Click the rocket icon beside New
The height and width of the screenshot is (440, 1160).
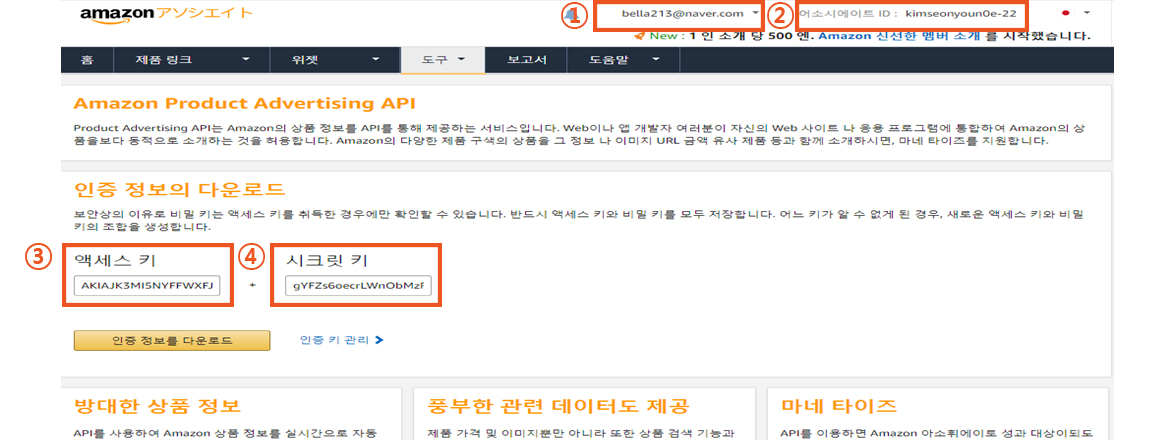pyautogui.click(x=640, y=35)
